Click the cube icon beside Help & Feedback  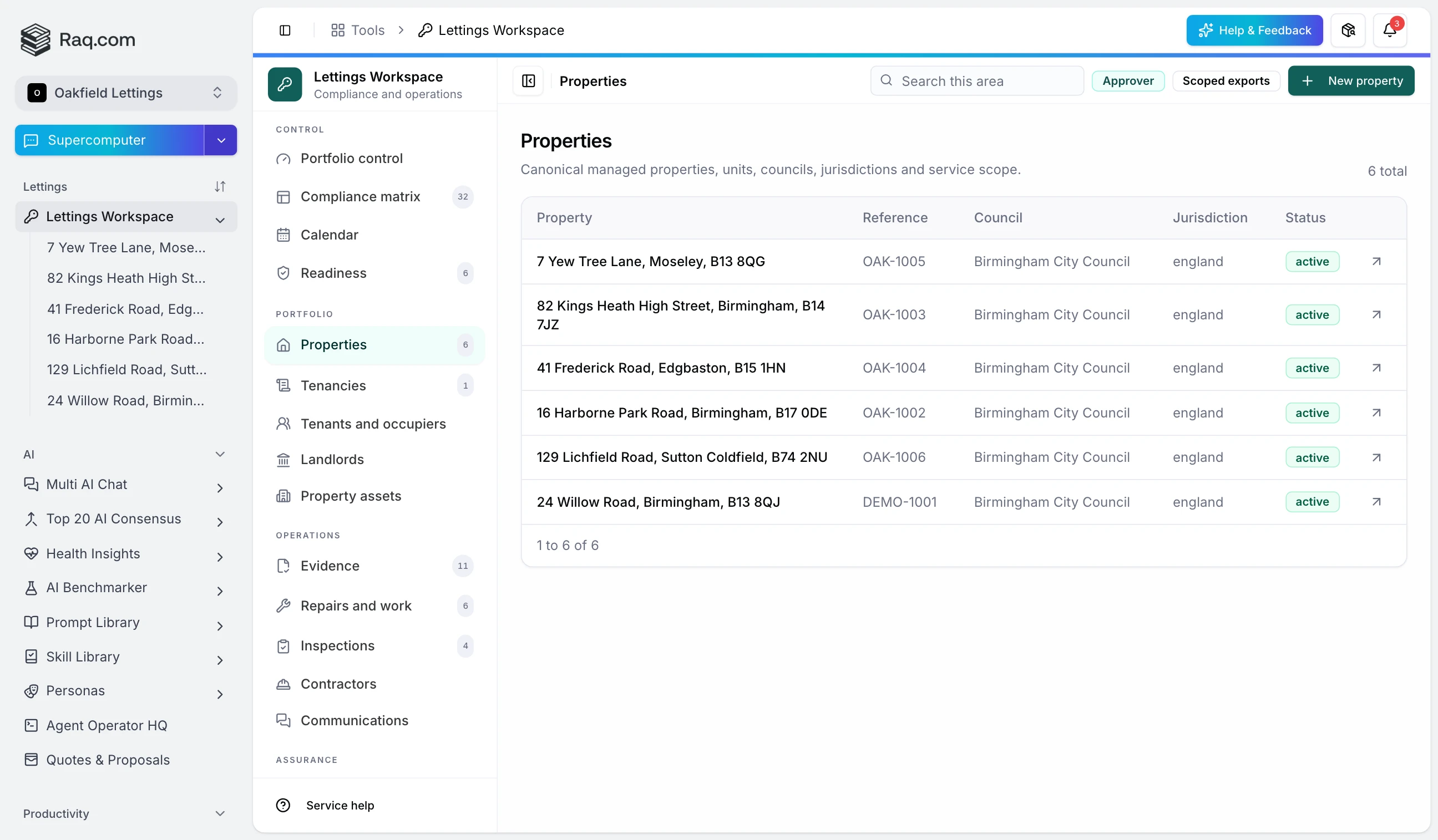pos(1348,30)
